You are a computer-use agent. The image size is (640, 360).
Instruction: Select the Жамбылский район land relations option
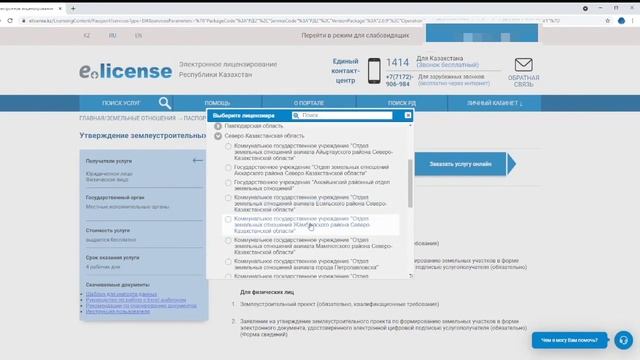pos(228,219)
